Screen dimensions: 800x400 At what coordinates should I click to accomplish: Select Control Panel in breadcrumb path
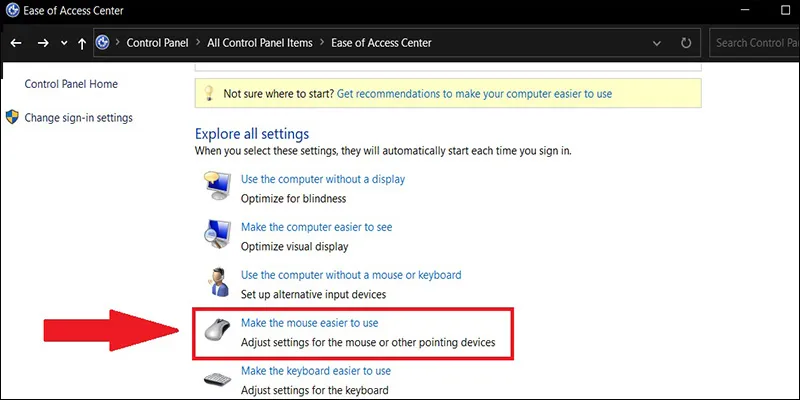pos(155,43)
